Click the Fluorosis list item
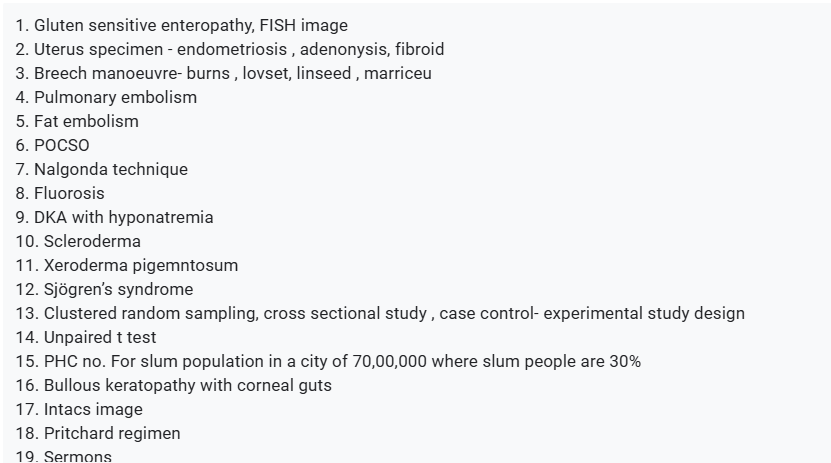 [60, 193]
